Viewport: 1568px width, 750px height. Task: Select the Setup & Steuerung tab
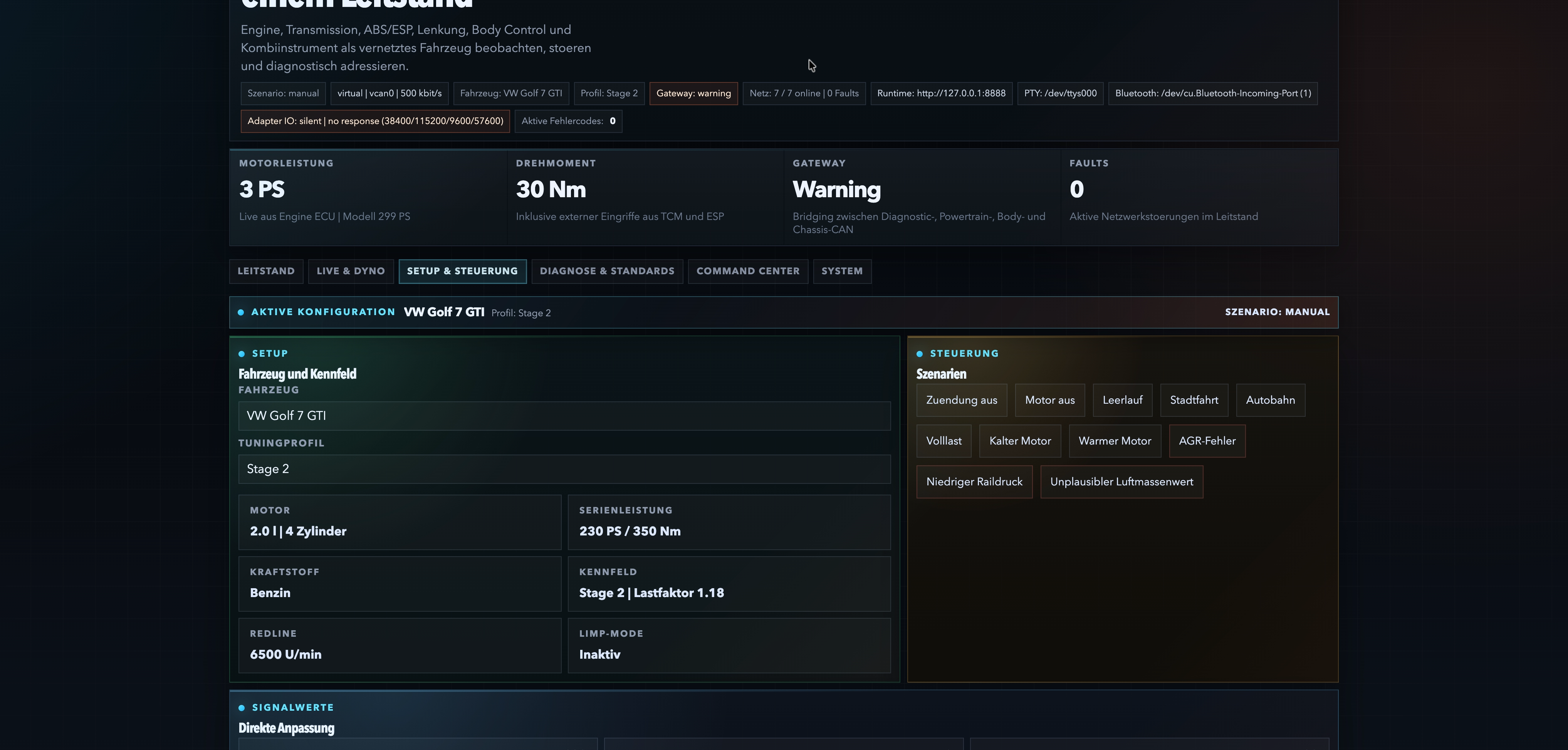tap(462, 272)
